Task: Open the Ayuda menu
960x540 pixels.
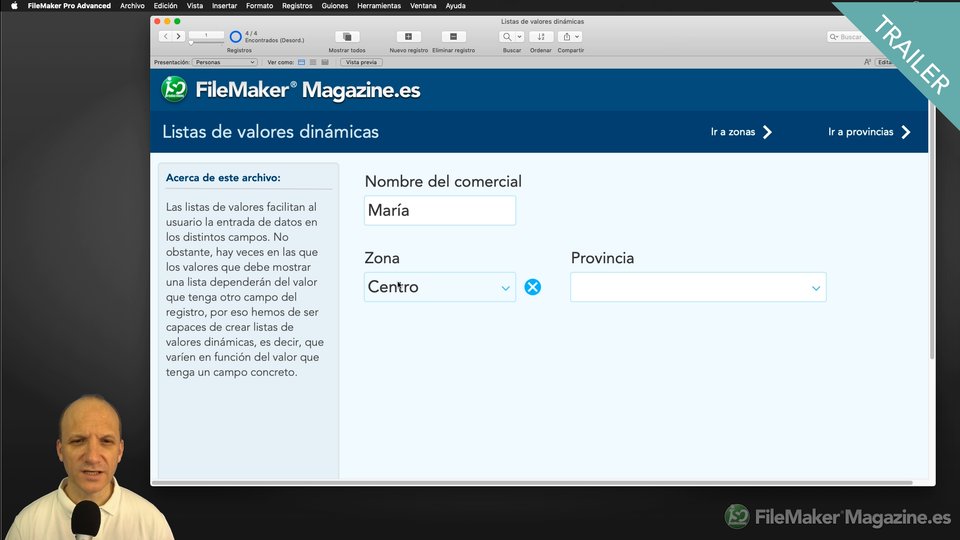Action: click(456, 6)
